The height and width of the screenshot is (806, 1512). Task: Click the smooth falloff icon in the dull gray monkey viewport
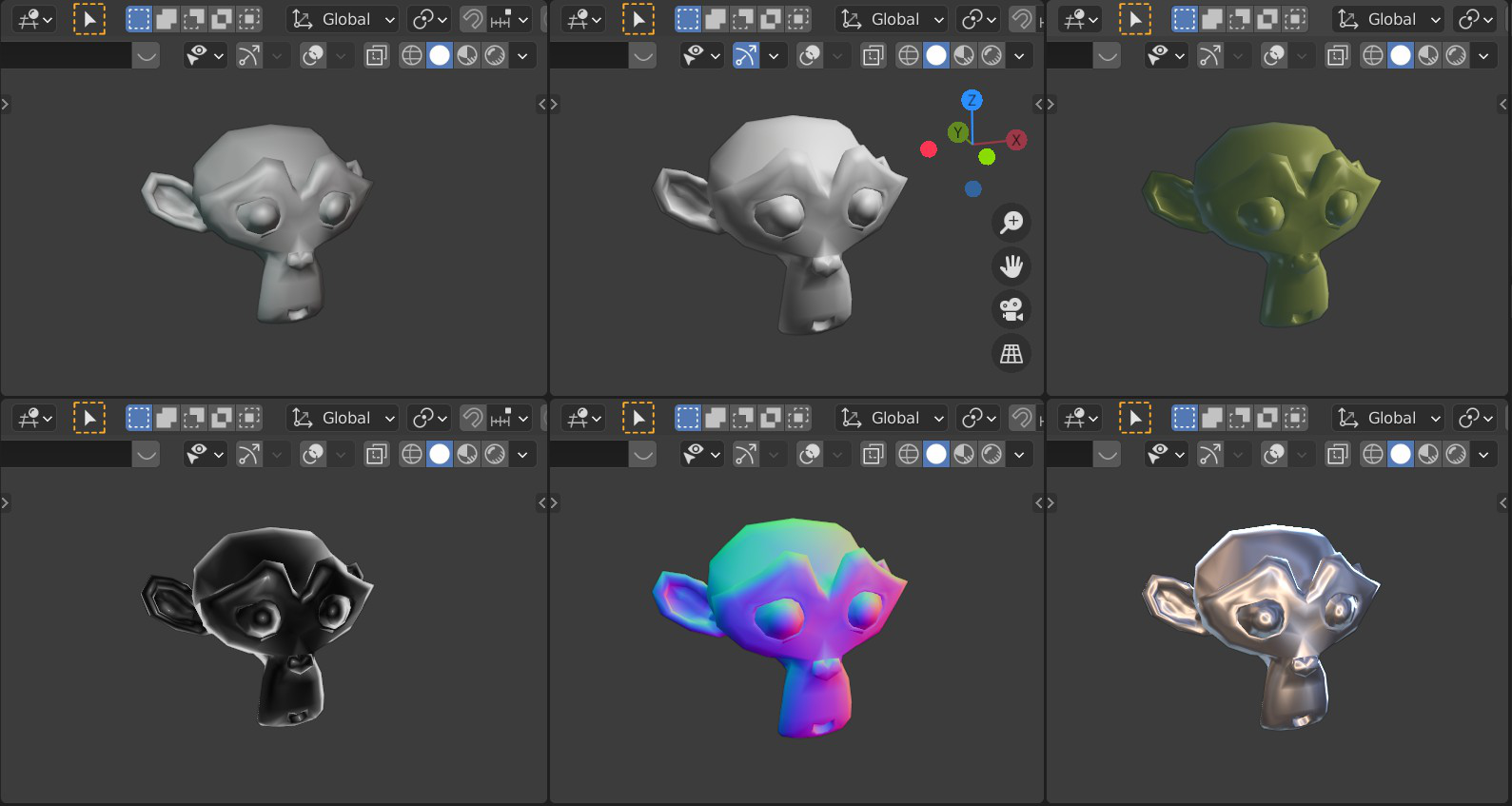pos(146,56)
